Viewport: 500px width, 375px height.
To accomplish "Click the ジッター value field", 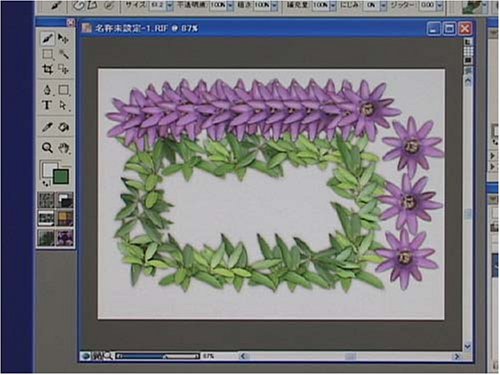I will pyautogui.click(x=427, y=5).
